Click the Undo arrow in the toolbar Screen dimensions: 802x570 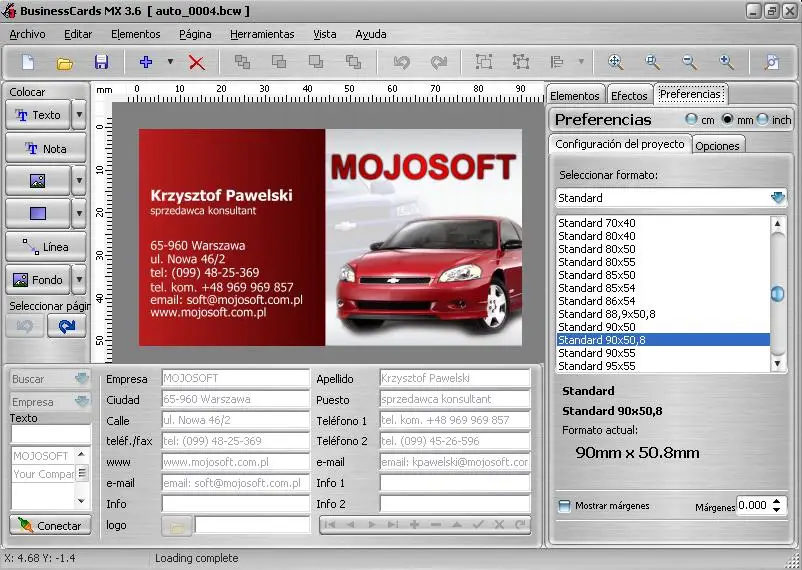[x=402, y=62]
